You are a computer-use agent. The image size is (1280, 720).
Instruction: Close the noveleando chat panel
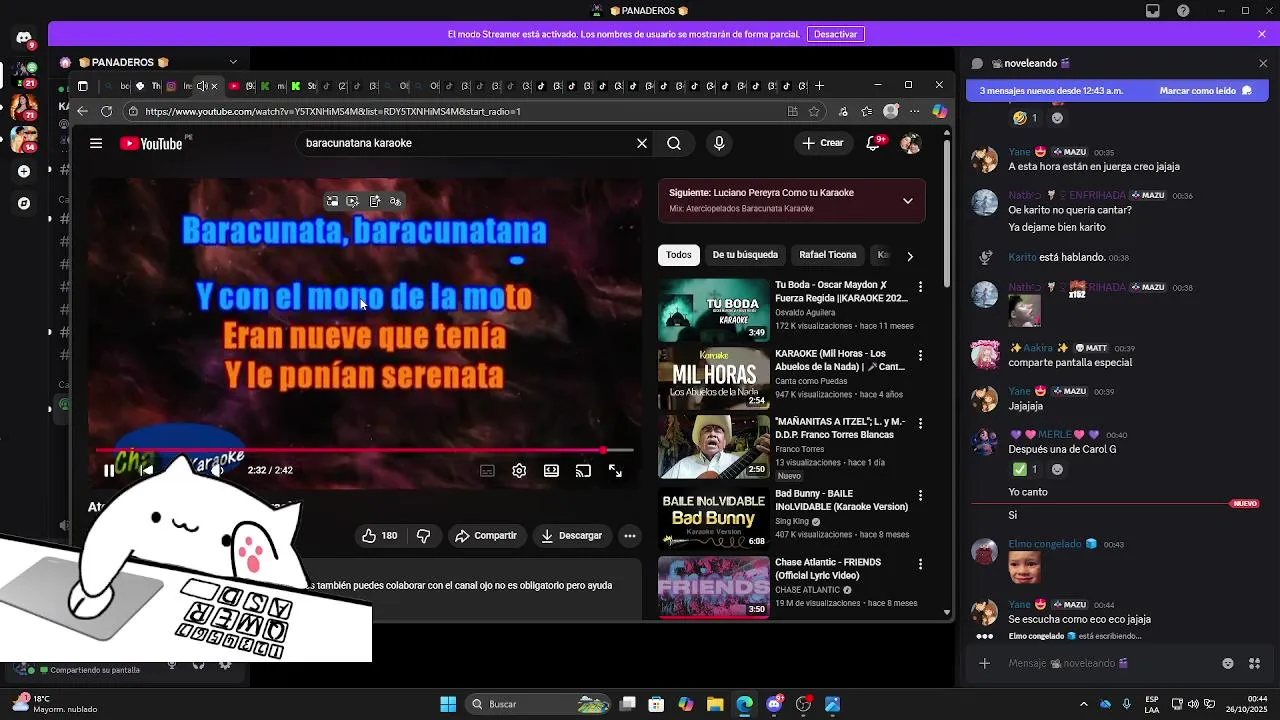(1263, 63)
